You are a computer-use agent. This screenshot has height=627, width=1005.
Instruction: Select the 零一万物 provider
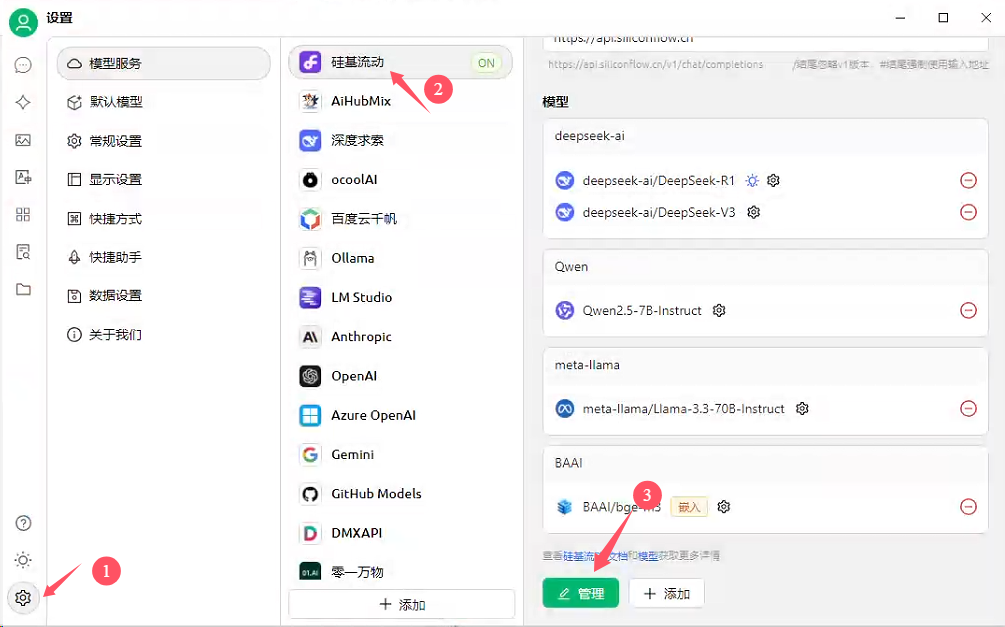tap(401, 571)
